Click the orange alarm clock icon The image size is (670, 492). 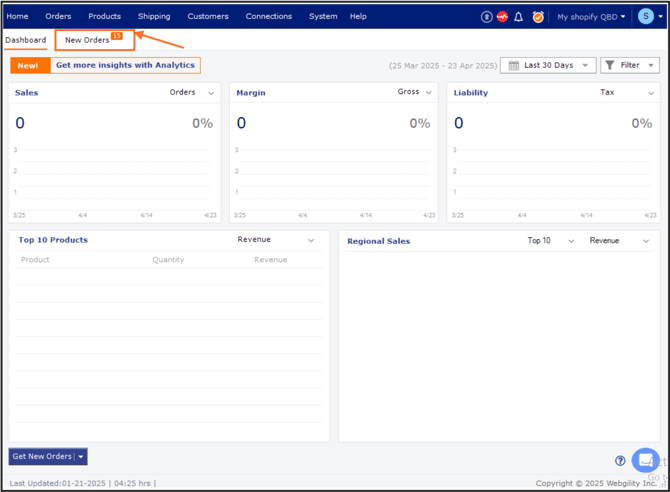pos(538,17)
